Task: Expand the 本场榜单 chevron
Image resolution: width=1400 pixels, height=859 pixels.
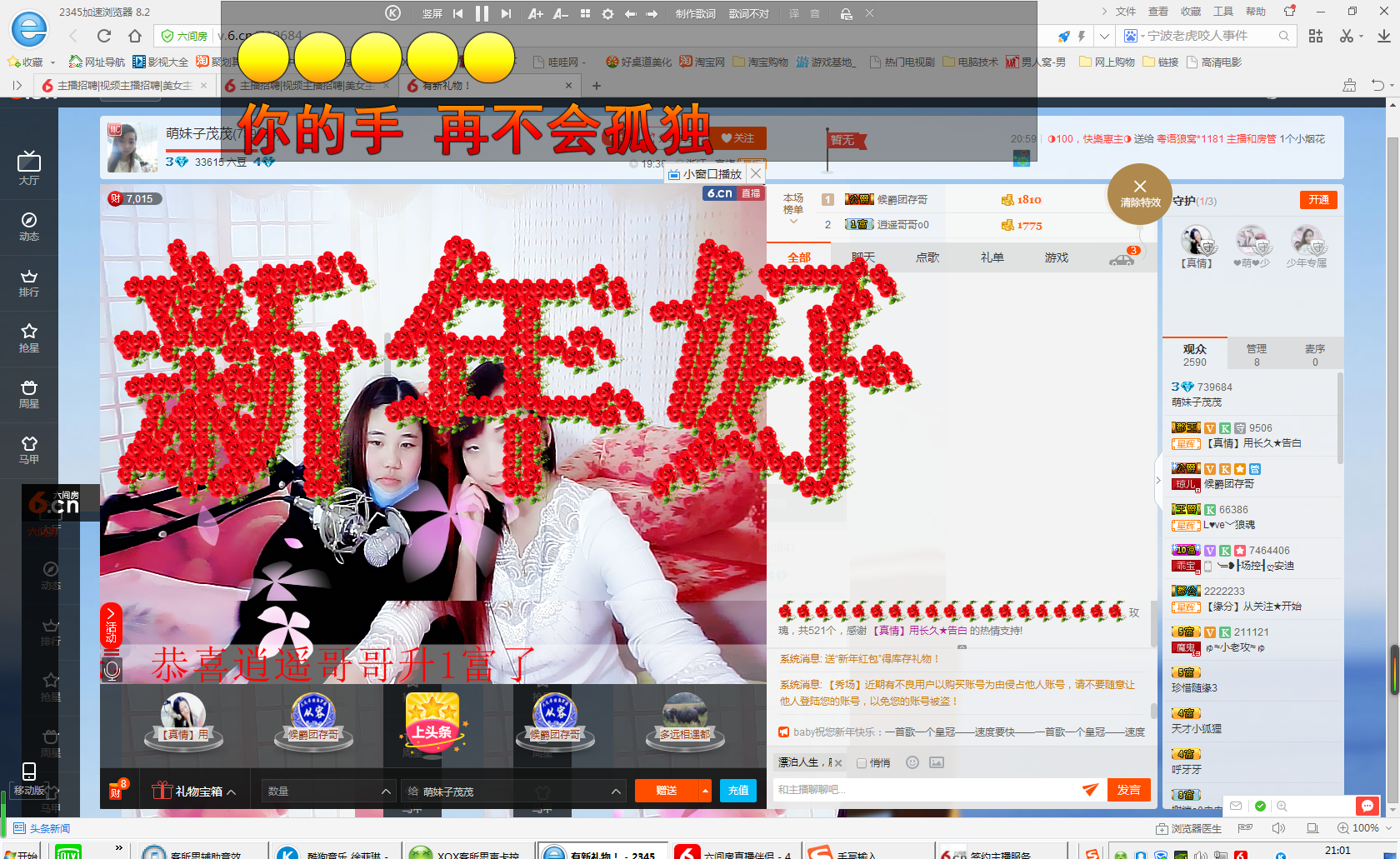Action: (793, 221)
